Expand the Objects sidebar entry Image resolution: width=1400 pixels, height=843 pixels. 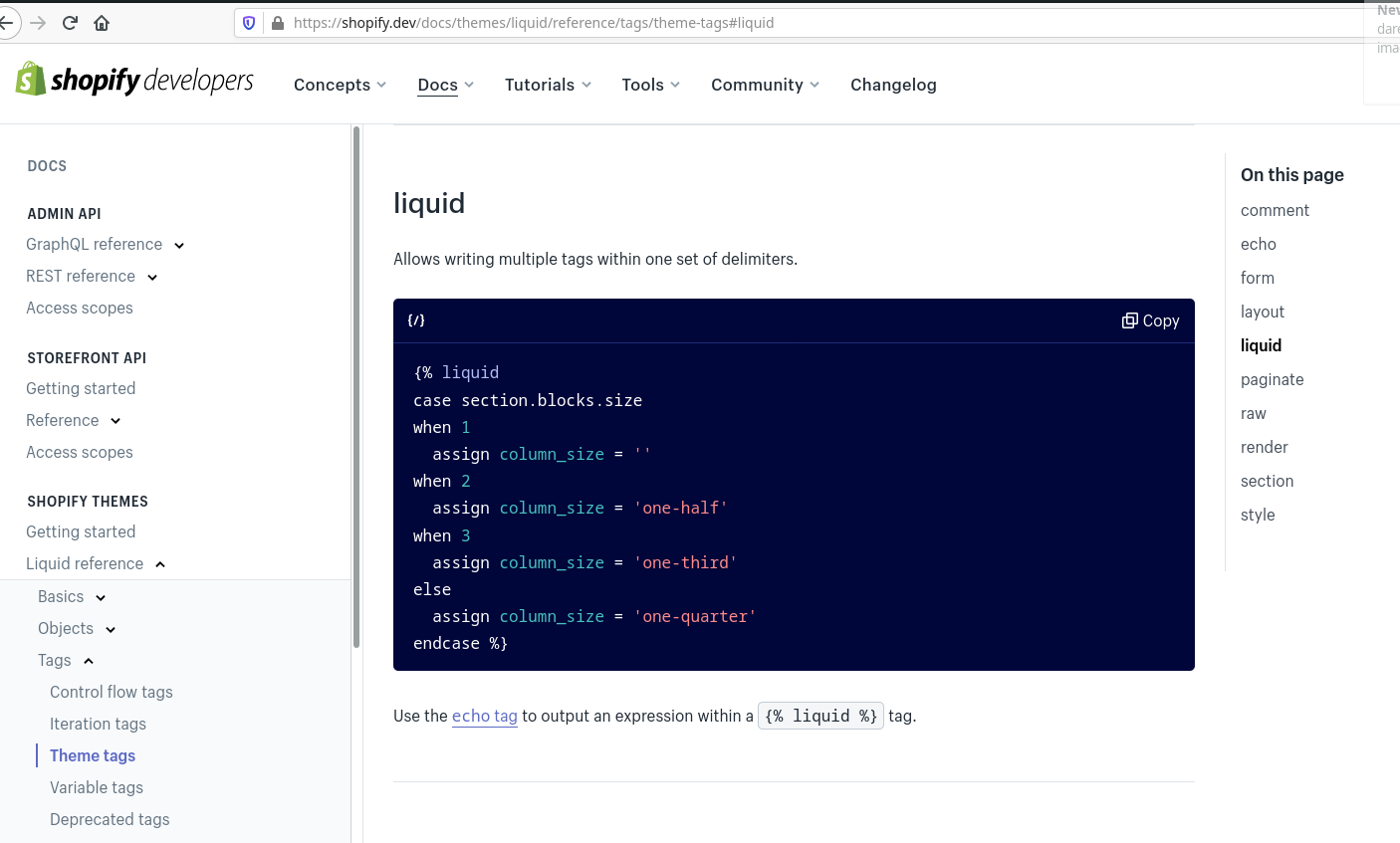[x=110, y=628]
